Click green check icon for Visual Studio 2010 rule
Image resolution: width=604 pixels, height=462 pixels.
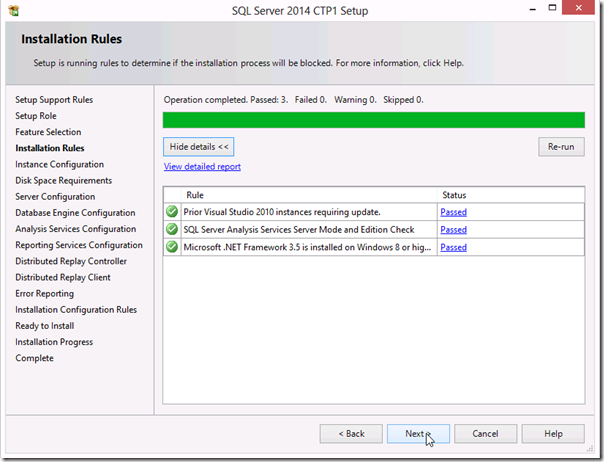coord(172,212)
